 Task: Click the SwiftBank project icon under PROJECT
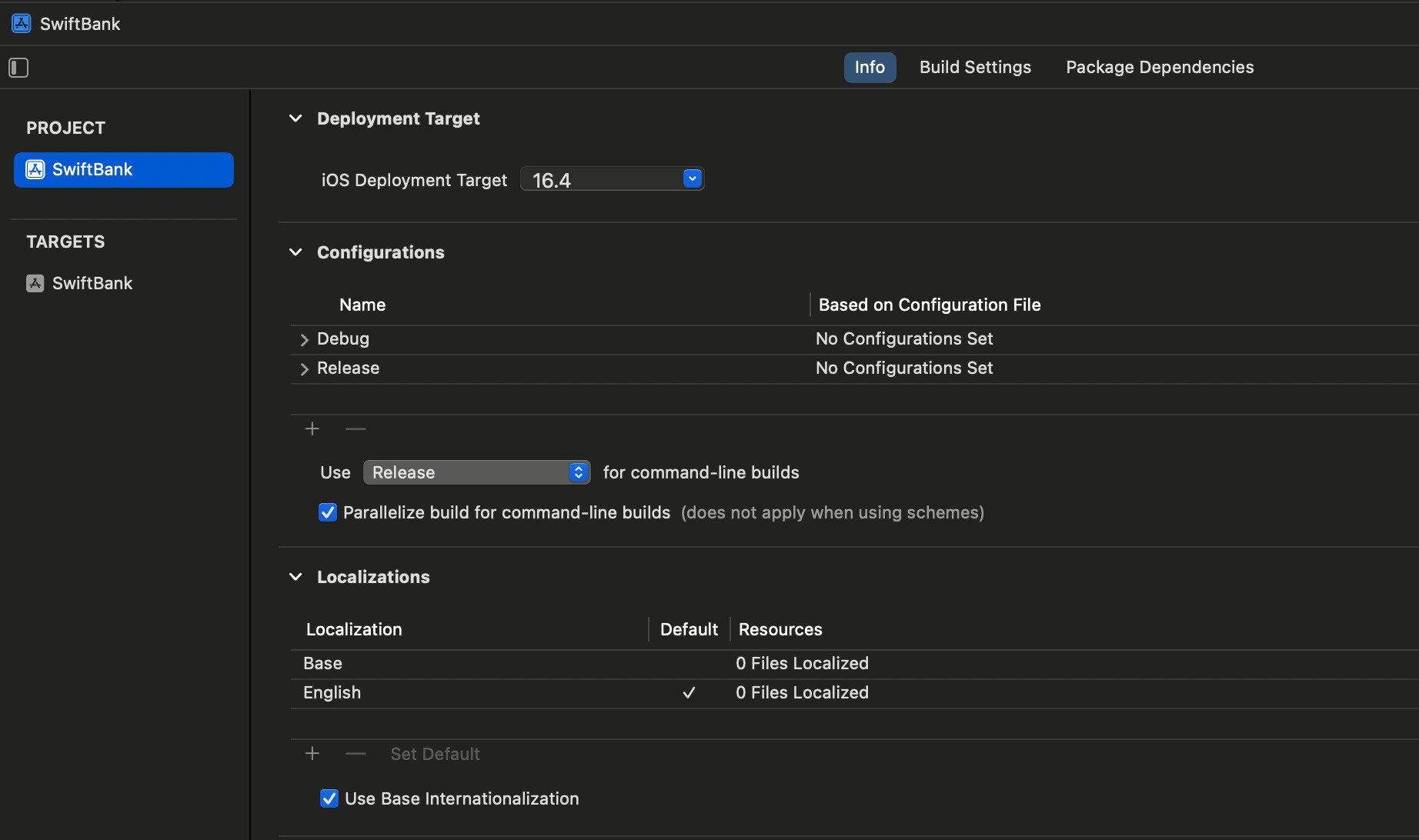[35, 169]
